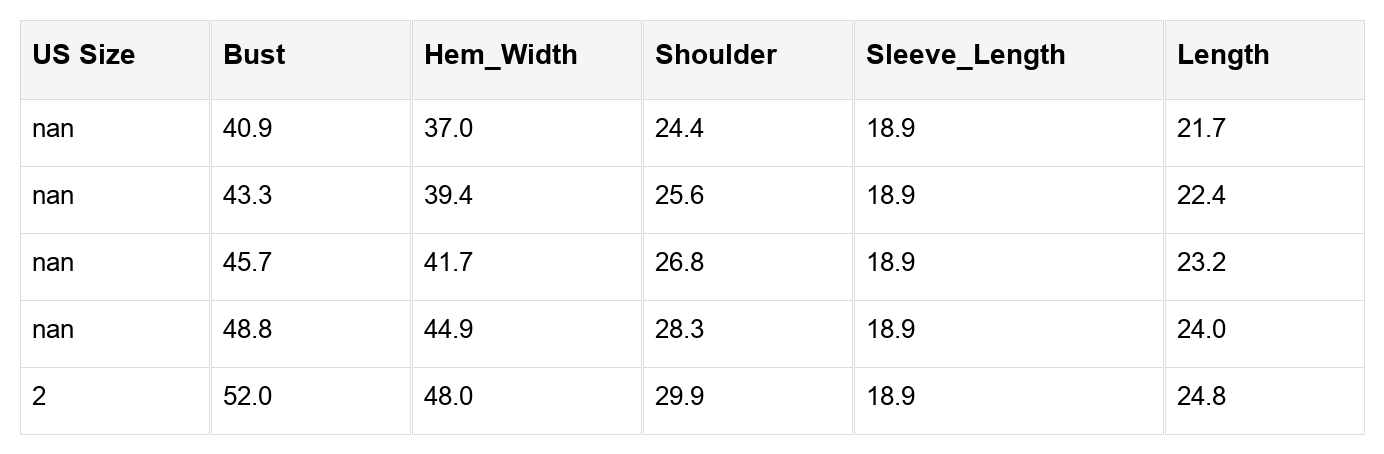Select the Length value 22.4
Image resolution: width=1384 pixels, height=454 pixels.
coord(1201,196)
